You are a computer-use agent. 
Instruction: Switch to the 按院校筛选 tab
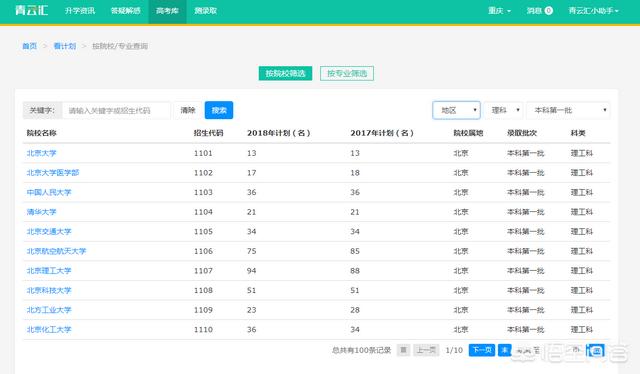[x=285, y=73]
